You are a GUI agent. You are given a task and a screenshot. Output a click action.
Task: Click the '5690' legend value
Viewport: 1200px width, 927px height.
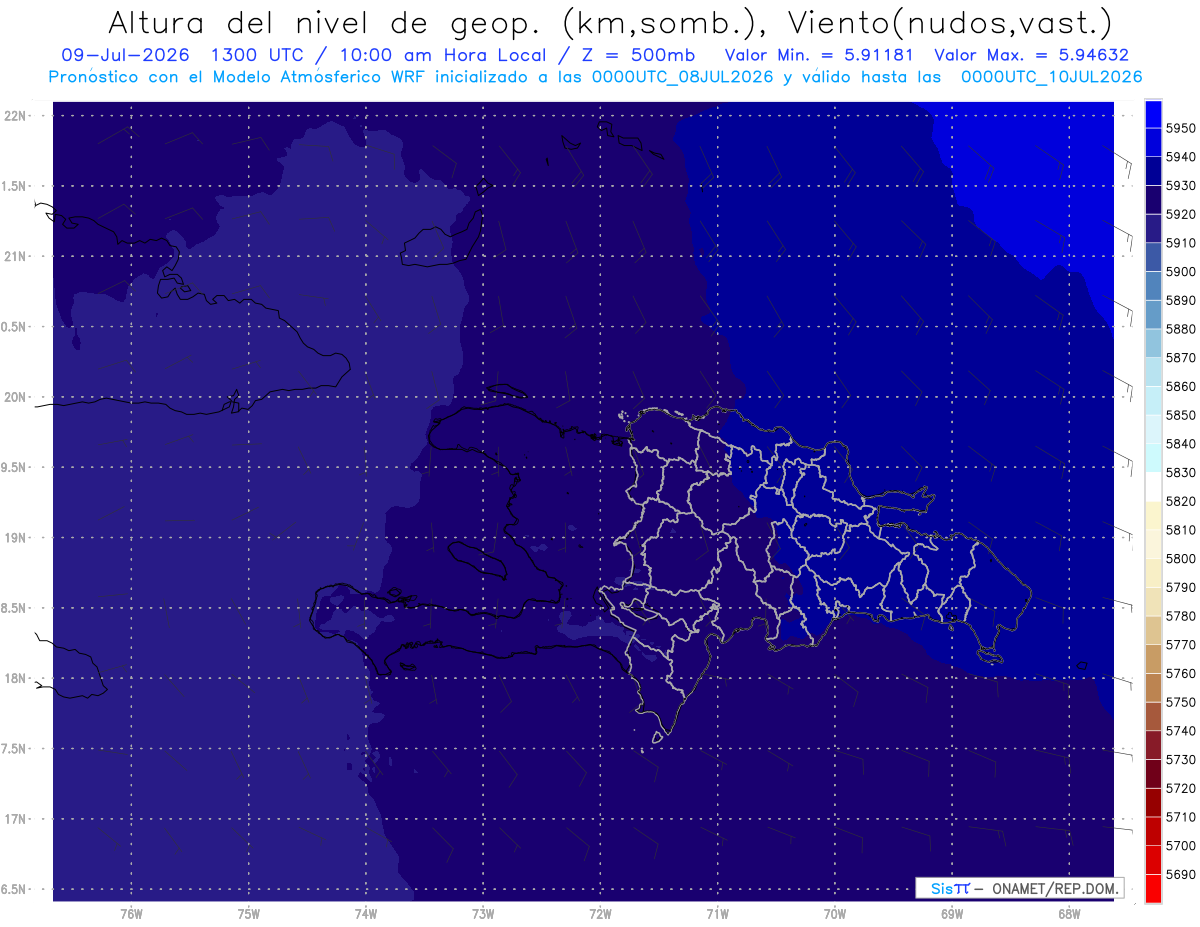coord(1181,874)
